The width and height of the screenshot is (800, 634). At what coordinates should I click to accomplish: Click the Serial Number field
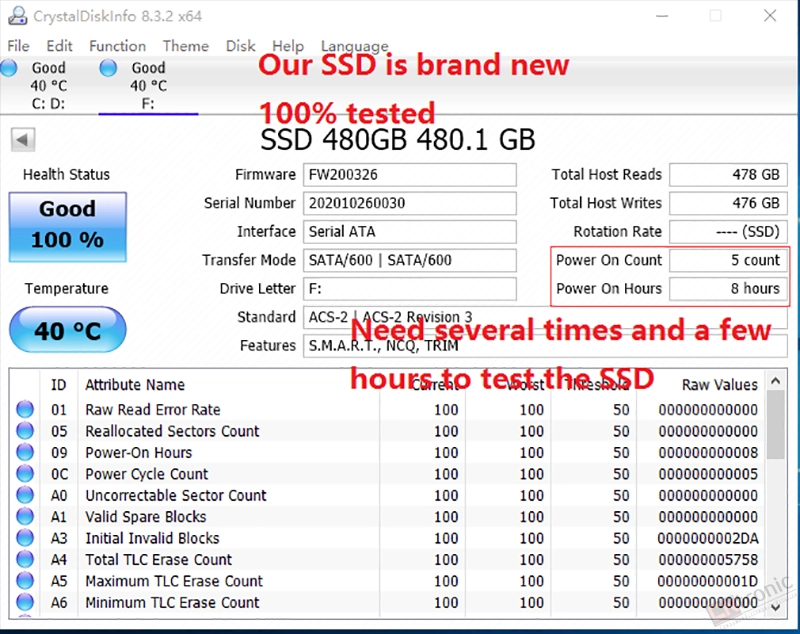pos(410,204)
